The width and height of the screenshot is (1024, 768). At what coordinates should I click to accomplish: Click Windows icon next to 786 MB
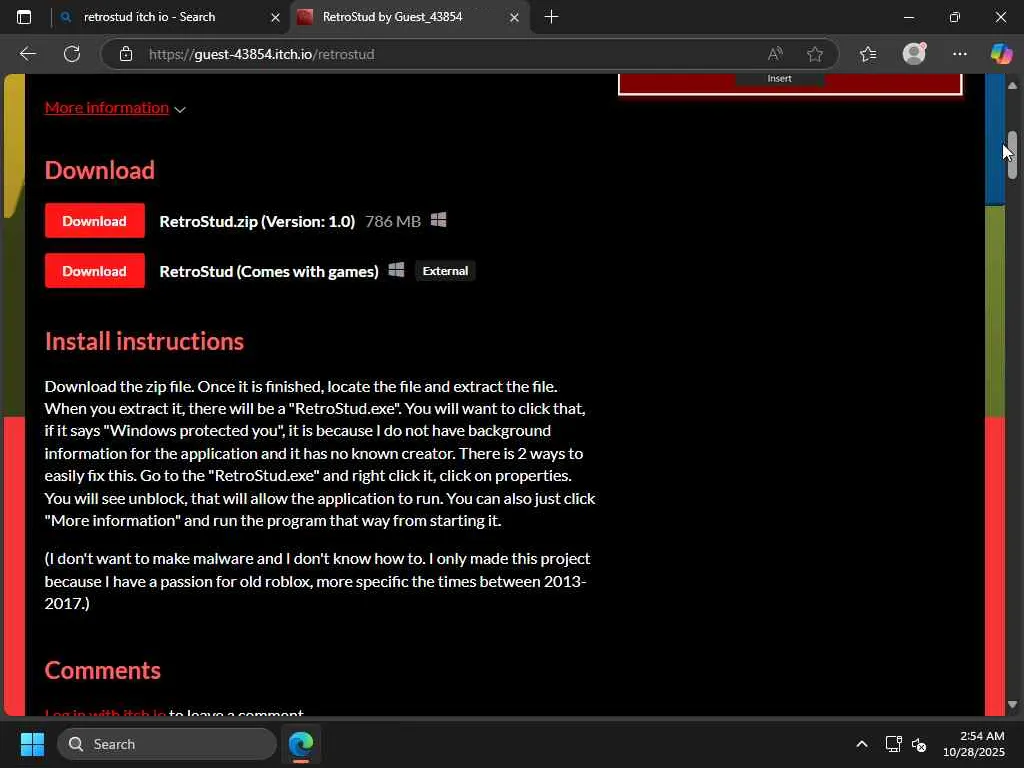pos(439,220)
